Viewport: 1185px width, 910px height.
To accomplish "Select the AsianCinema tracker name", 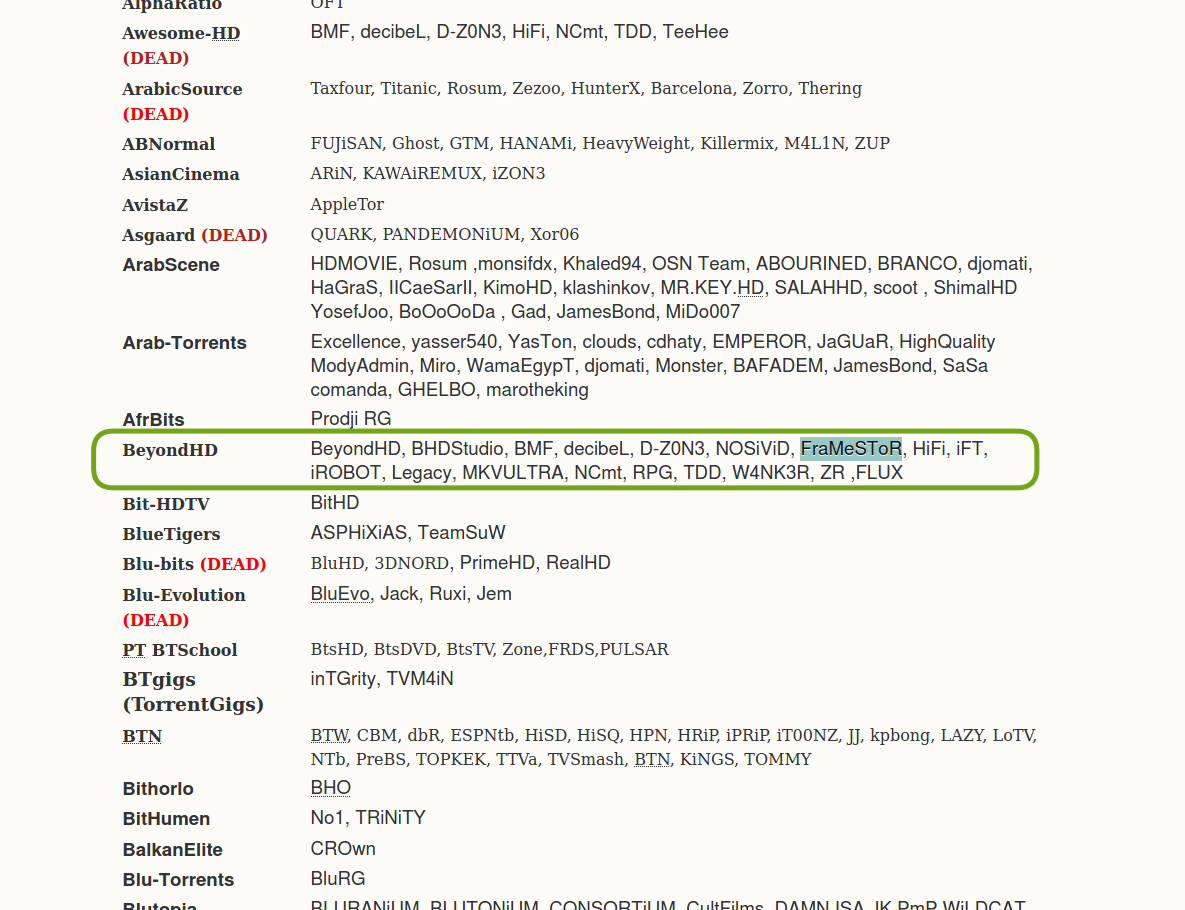I will coord(181,175).
